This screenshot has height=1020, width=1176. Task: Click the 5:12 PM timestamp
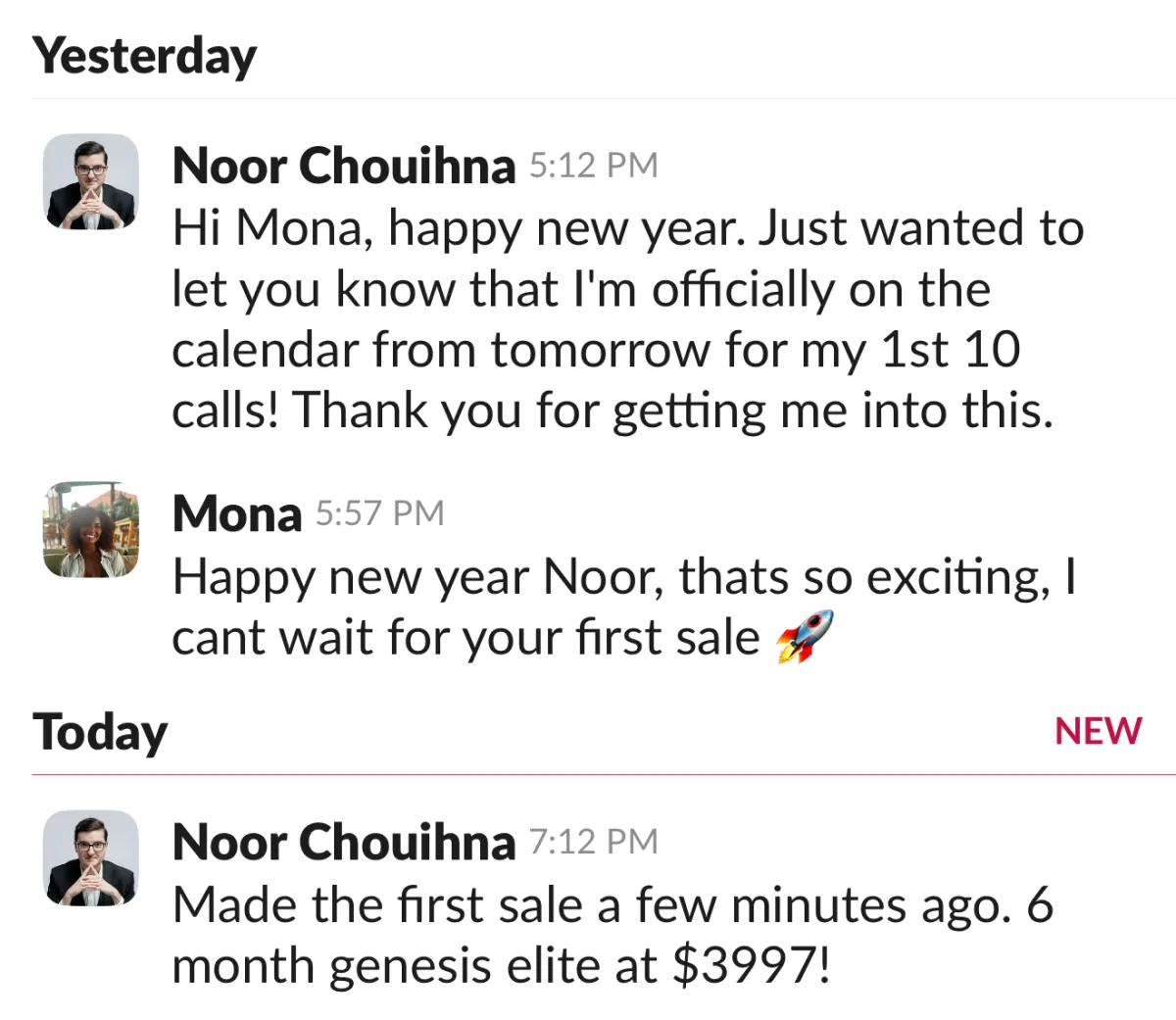(593, 166)
